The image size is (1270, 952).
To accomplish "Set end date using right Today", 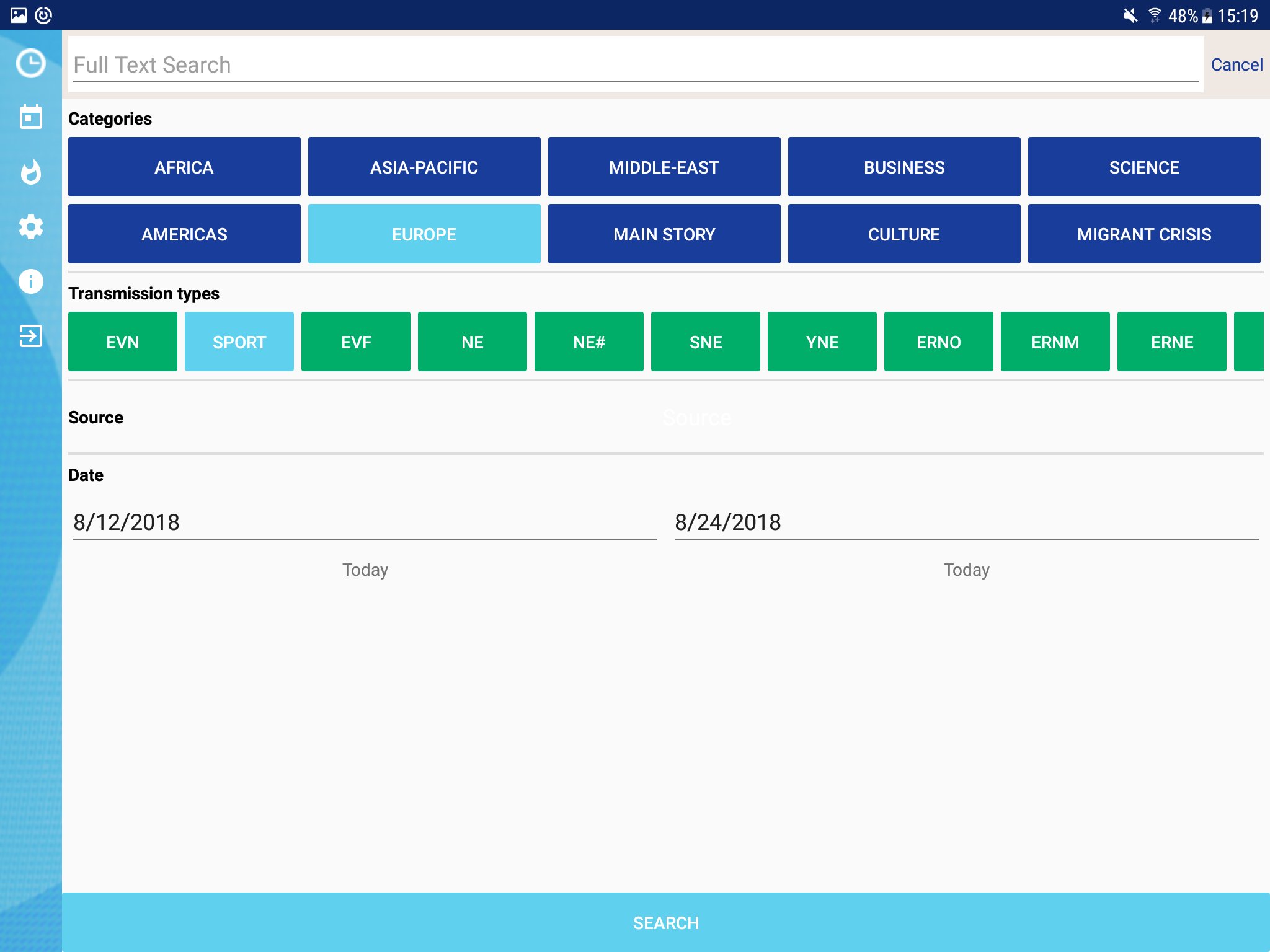I will point(966,570).
